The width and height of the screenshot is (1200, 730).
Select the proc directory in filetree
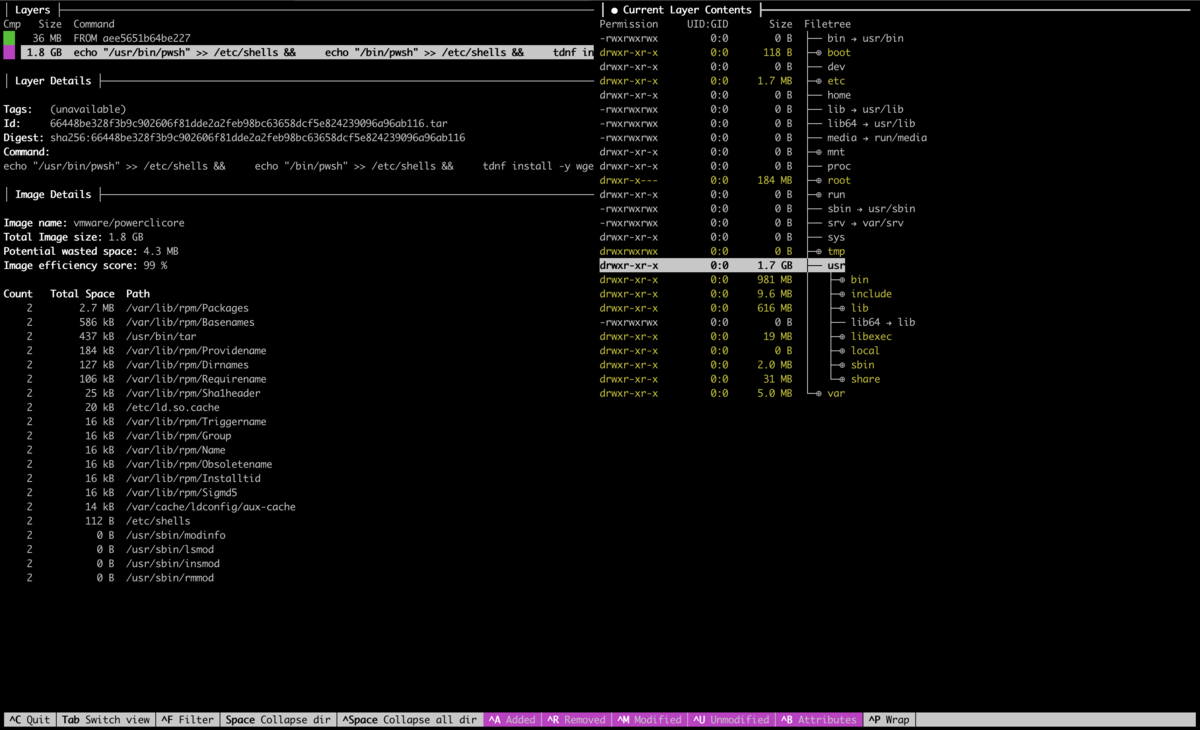tap(839, 166)
